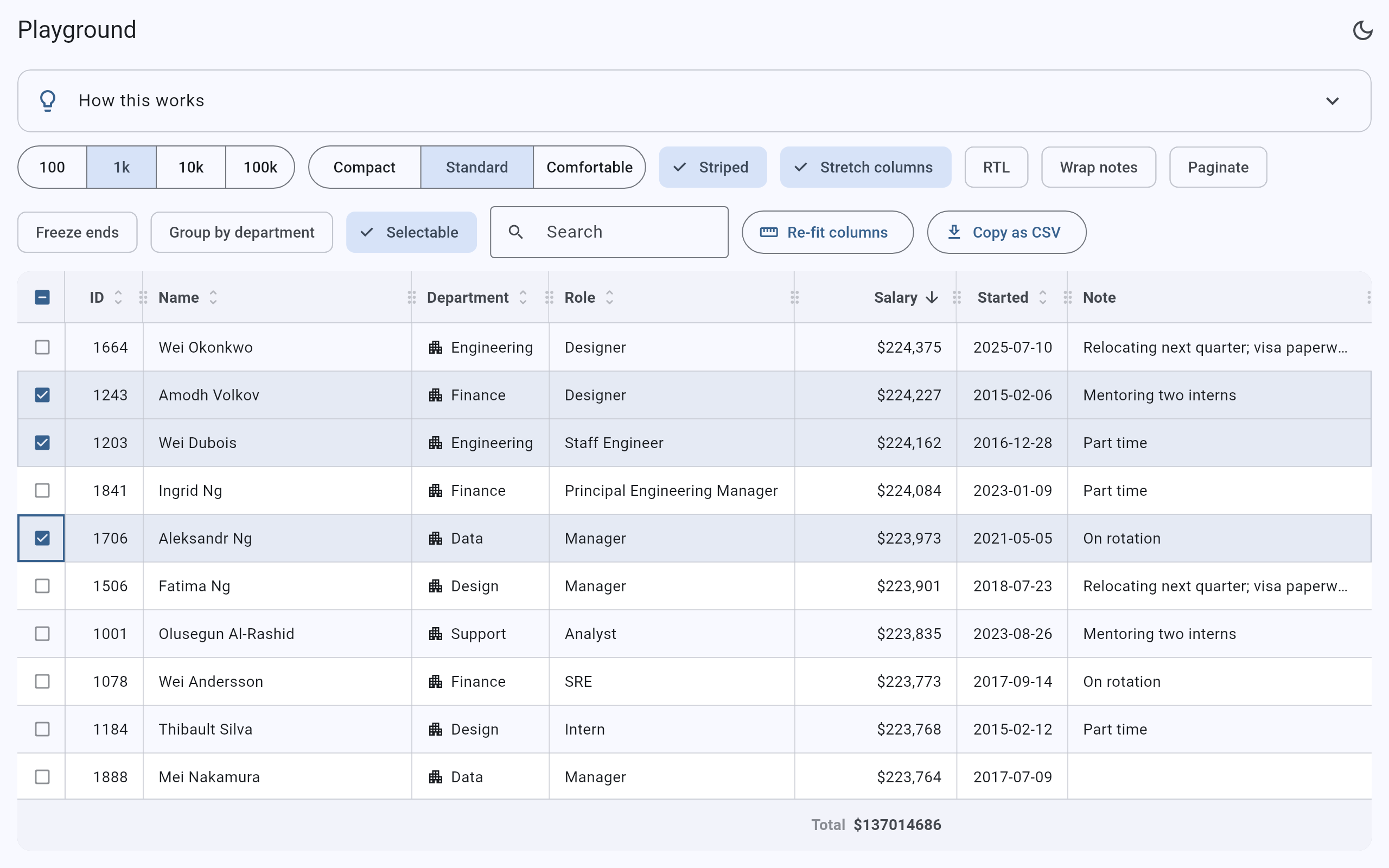Choose Compact density
The height and width of the screenshot is (868, 1389).
tap(365, 167)
